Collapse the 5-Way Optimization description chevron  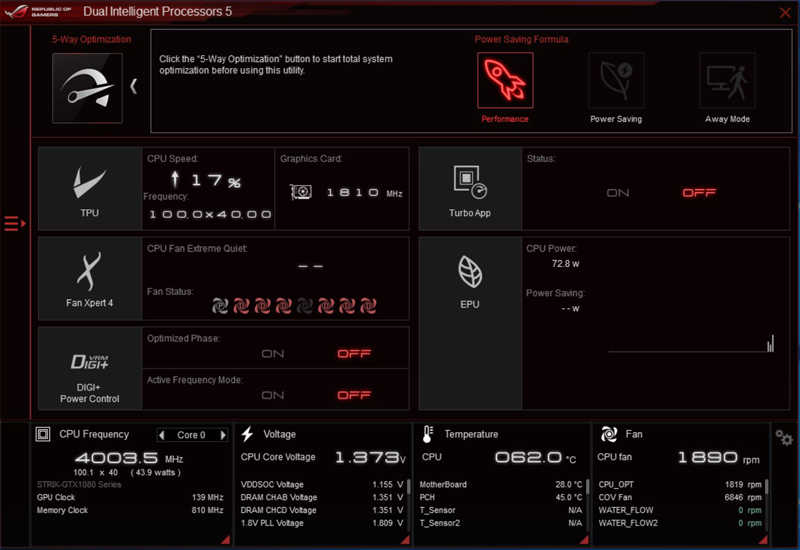[x=134, y=86]
